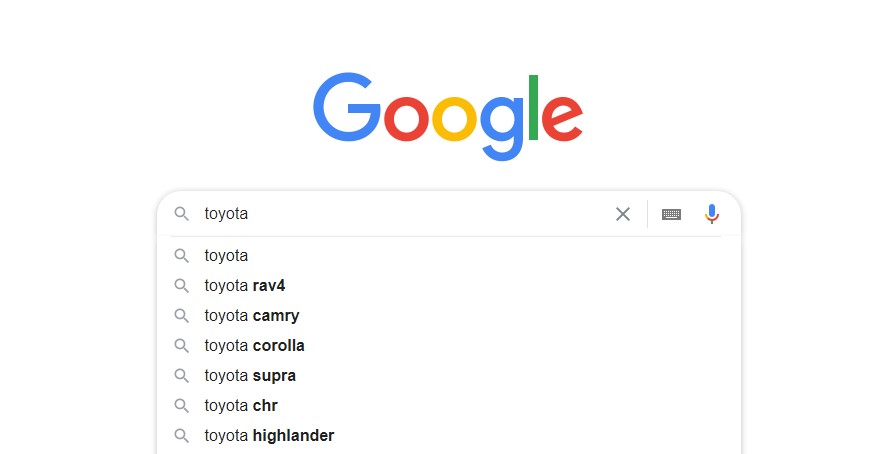Click the magnifier icon beside toyota camry
890x454 pixels.
pyautogui.click(x=182, y=316)
